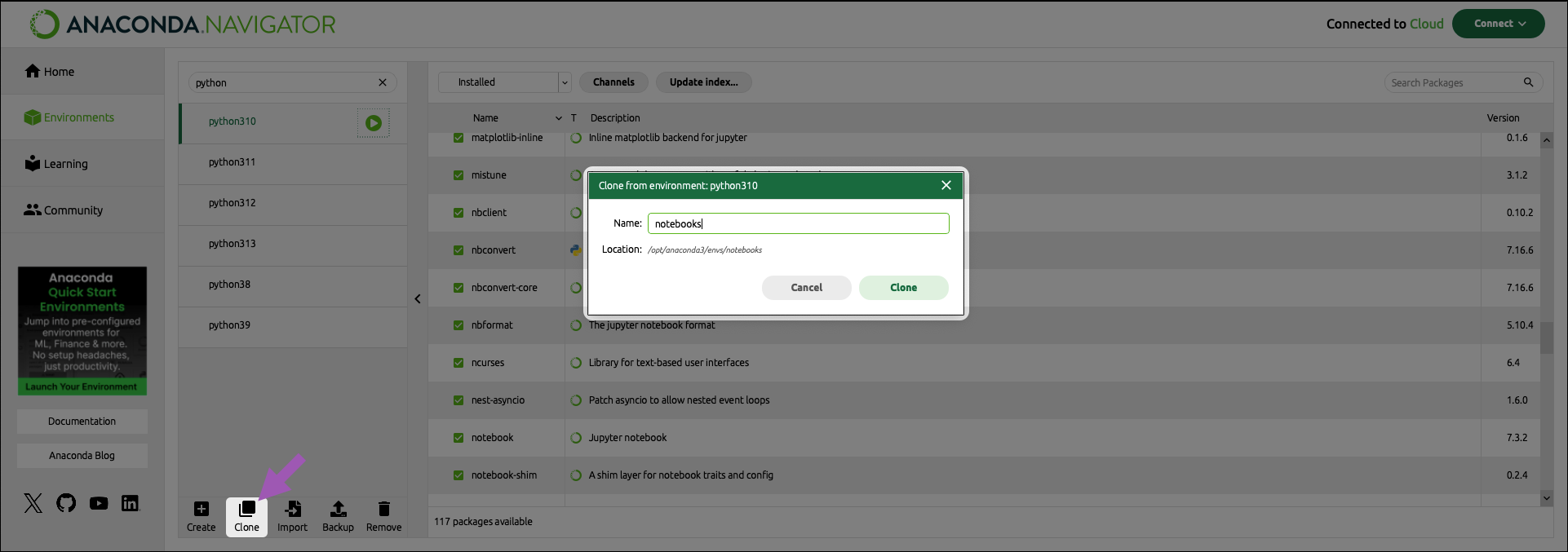Click the nbformat package type circle icon

pos(576,325)
